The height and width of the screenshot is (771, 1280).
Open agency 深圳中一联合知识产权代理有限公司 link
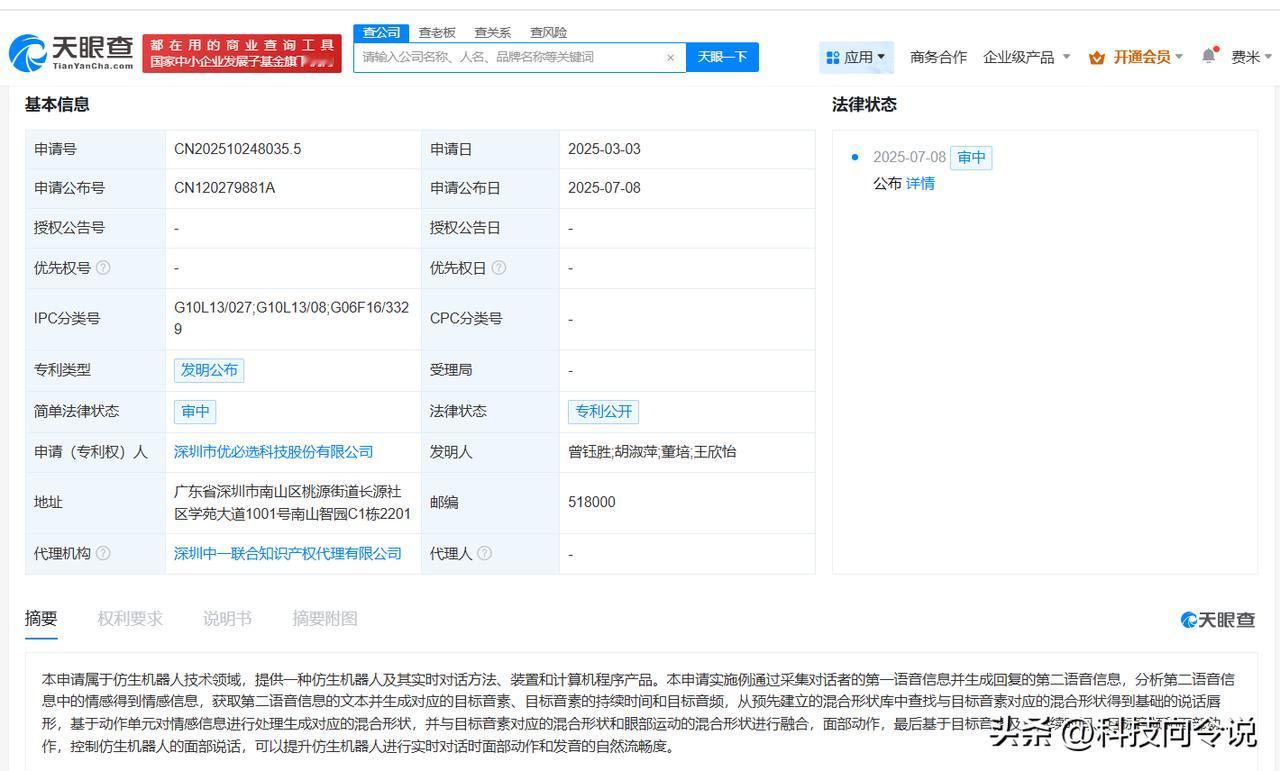288,553
